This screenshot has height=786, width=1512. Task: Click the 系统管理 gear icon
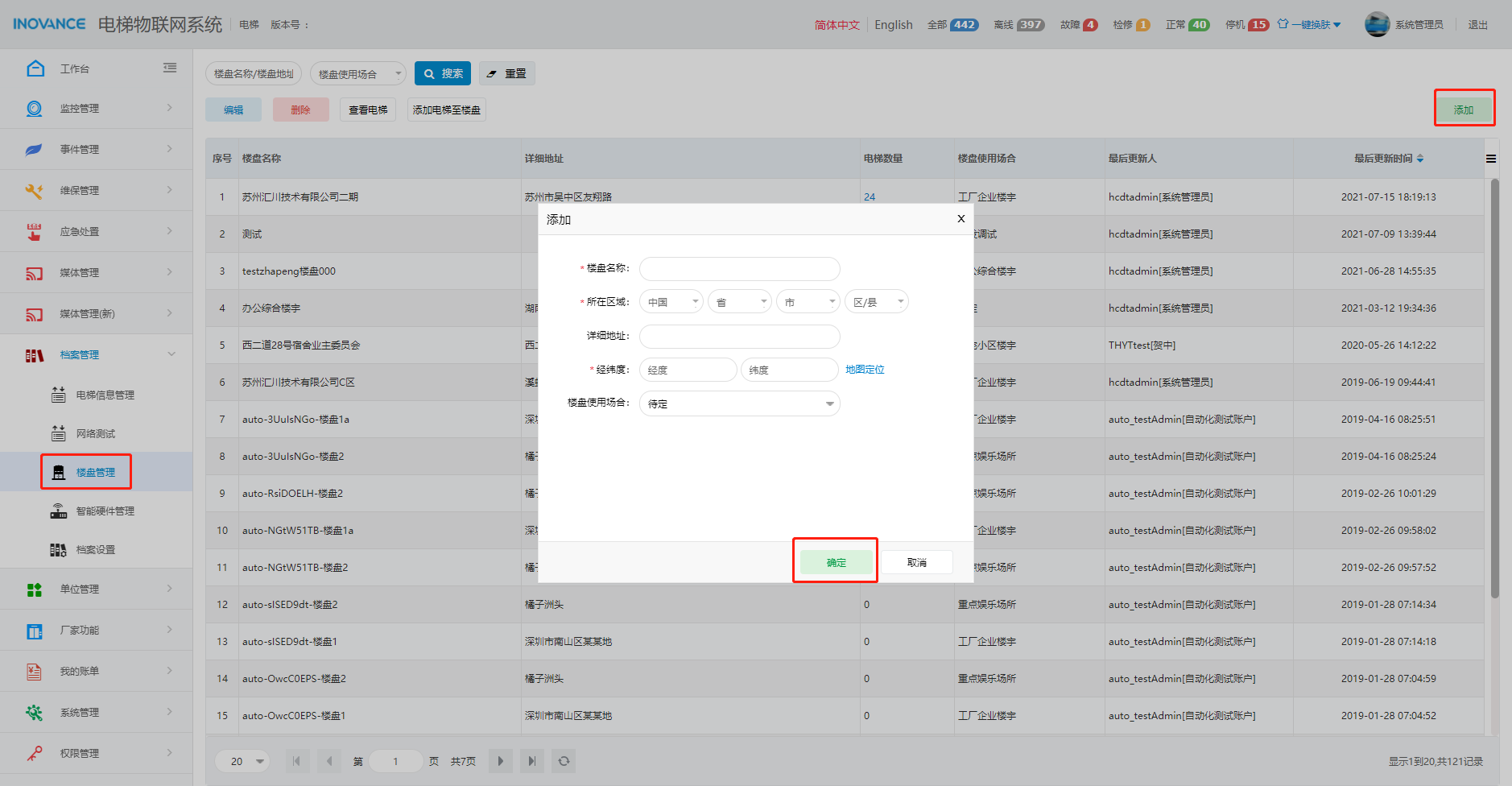[x=34, y=713]
